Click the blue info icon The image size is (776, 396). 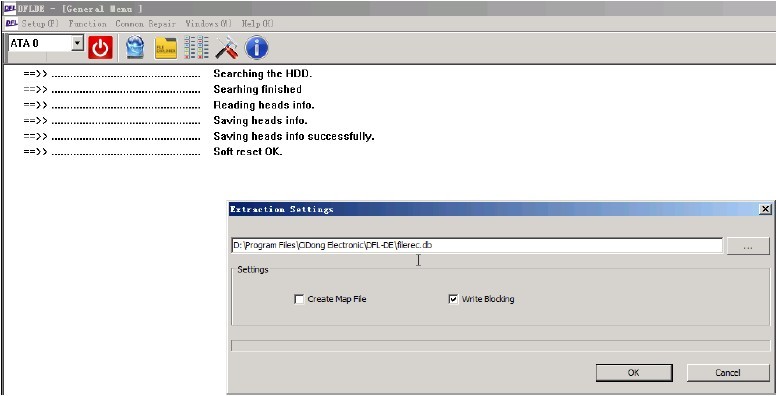tap(257, 48)
